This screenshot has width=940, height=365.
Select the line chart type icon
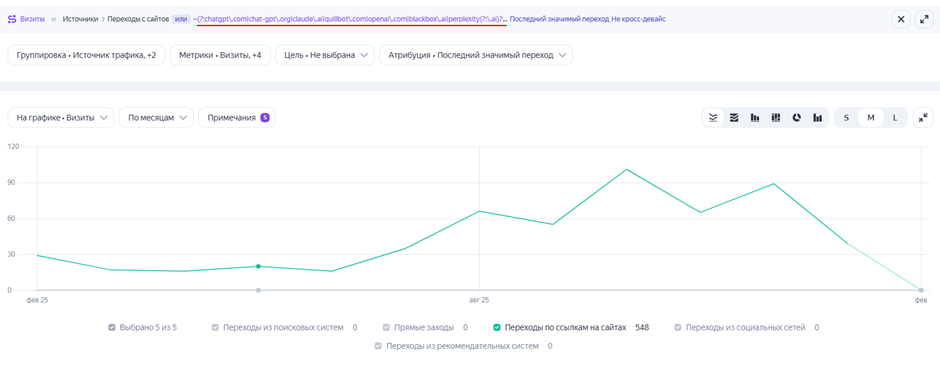coord(713,118)
